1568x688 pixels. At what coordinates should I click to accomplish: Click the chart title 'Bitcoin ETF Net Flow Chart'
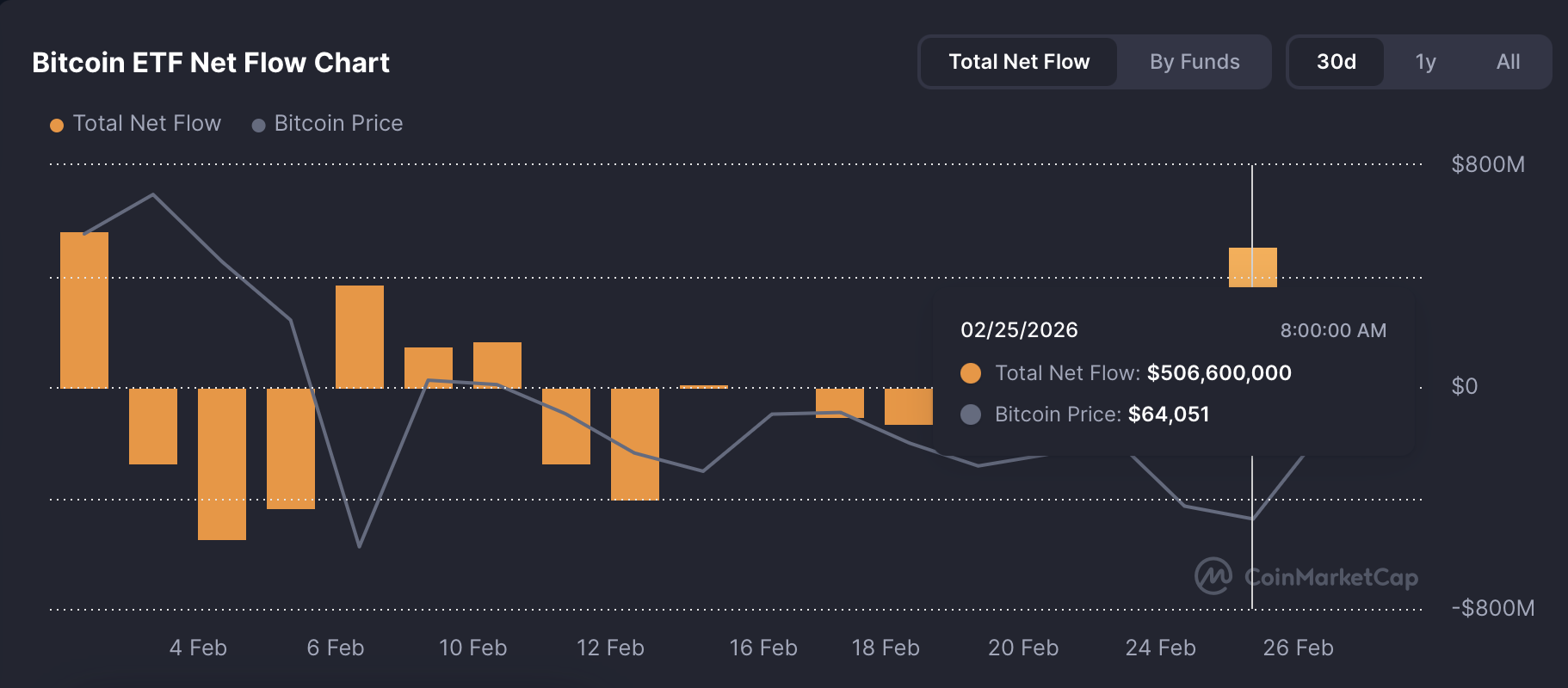pos(211,63)
